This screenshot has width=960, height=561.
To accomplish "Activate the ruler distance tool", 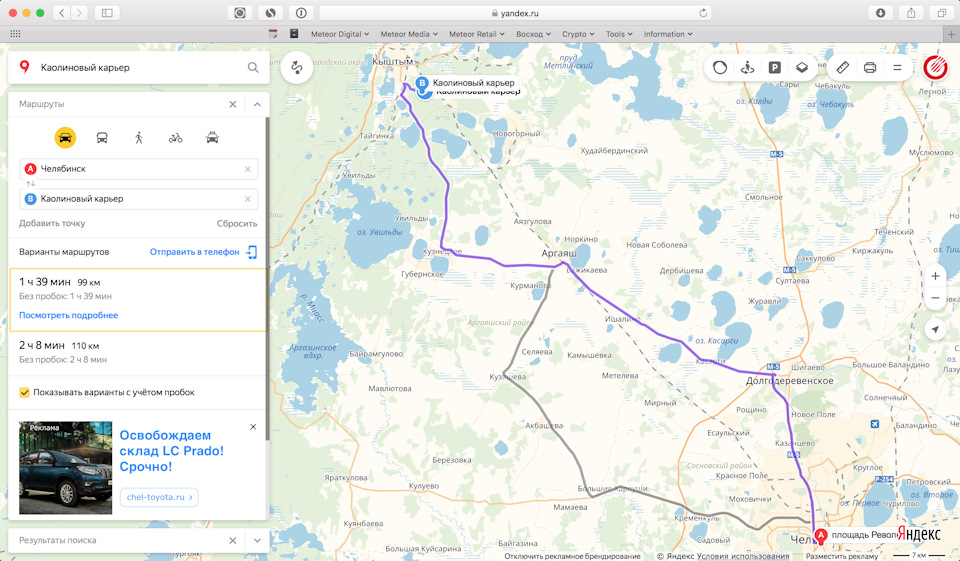I will coord(843,67).
